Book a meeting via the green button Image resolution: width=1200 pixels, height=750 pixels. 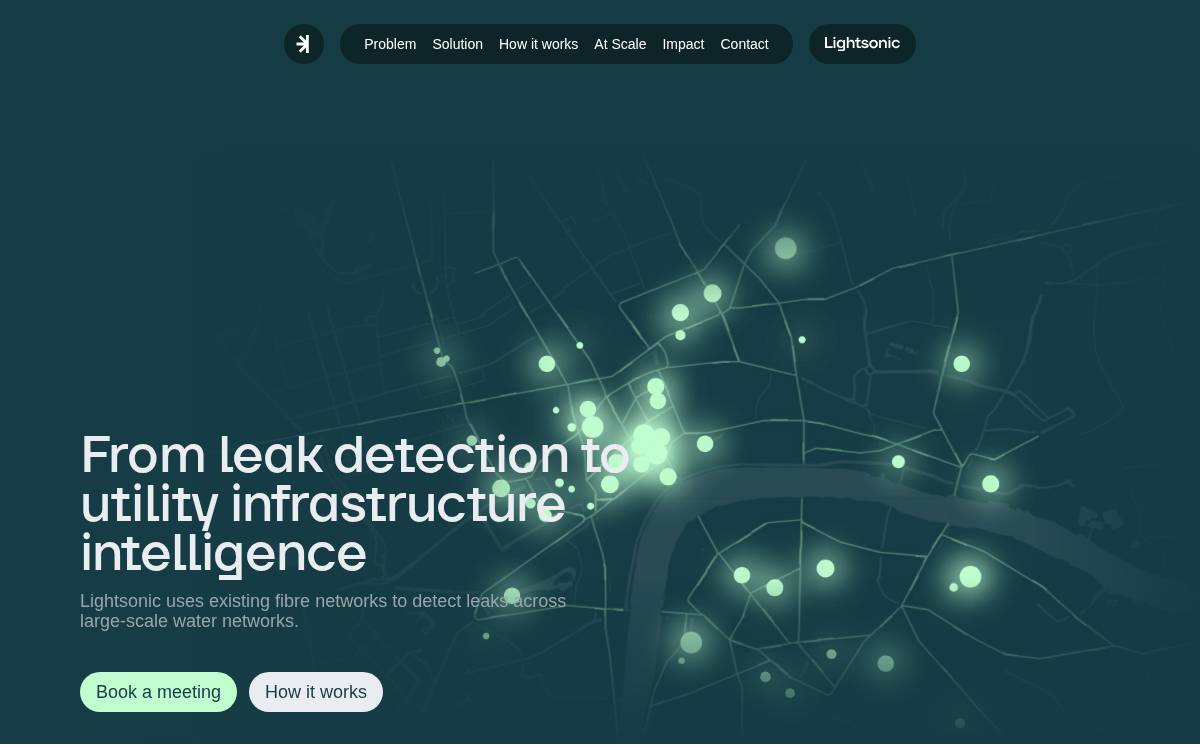pyautogui.click(x=158, y=692)
